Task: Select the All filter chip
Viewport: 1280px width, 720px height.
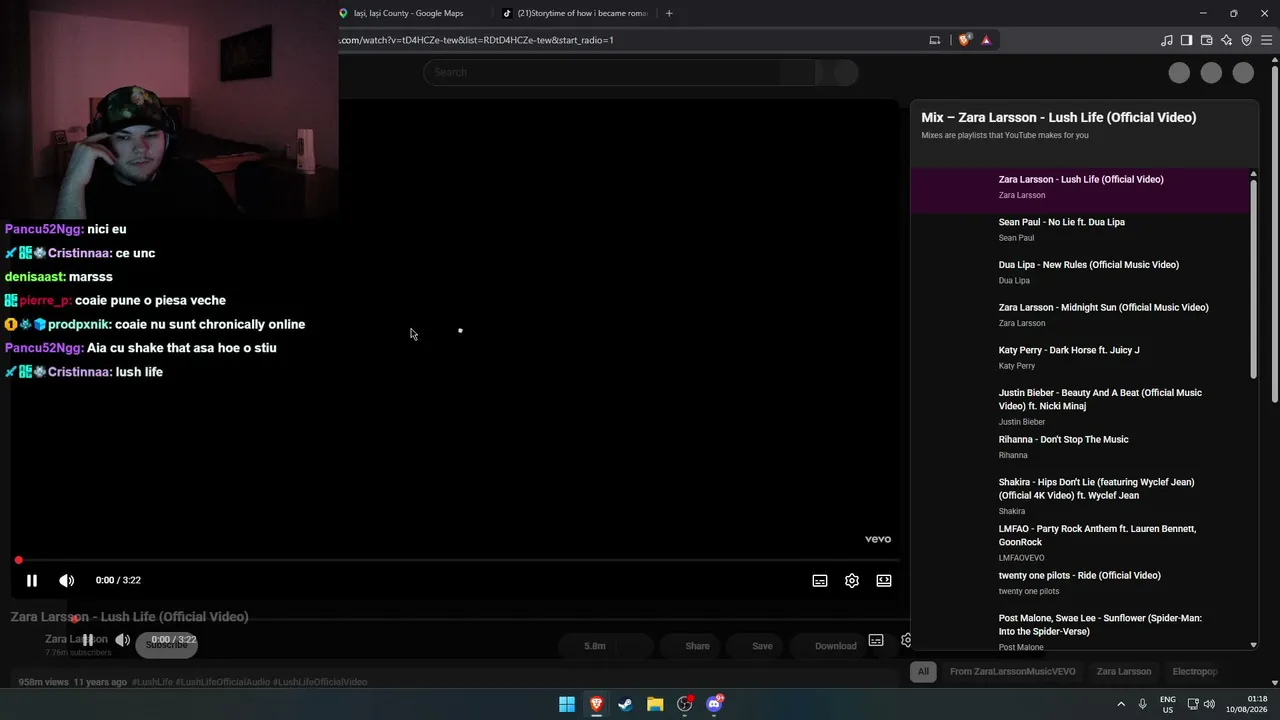Action: coord(923,671)
